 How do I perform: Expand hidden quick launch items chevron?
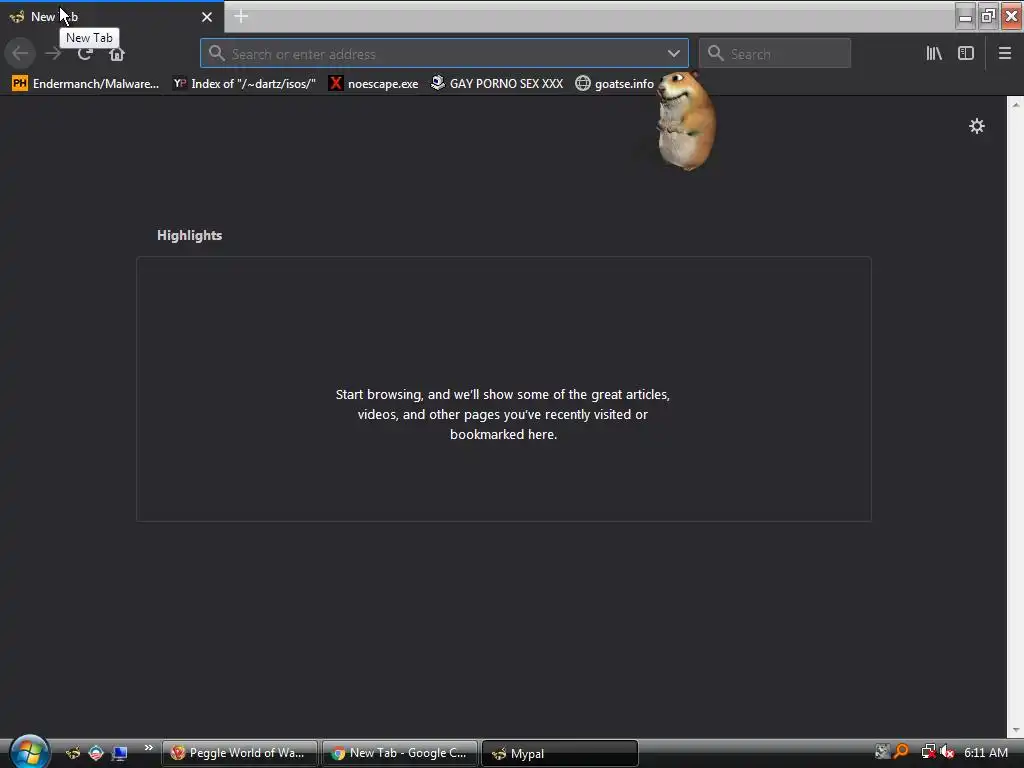148,748
